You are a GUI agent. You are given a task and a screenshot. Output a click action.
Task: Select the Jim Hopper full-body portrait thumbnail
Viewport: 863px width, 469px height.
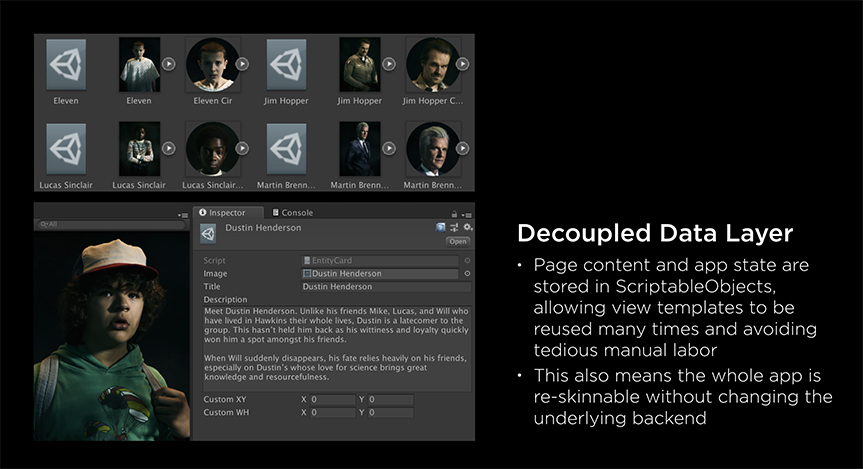click(359, 64)
